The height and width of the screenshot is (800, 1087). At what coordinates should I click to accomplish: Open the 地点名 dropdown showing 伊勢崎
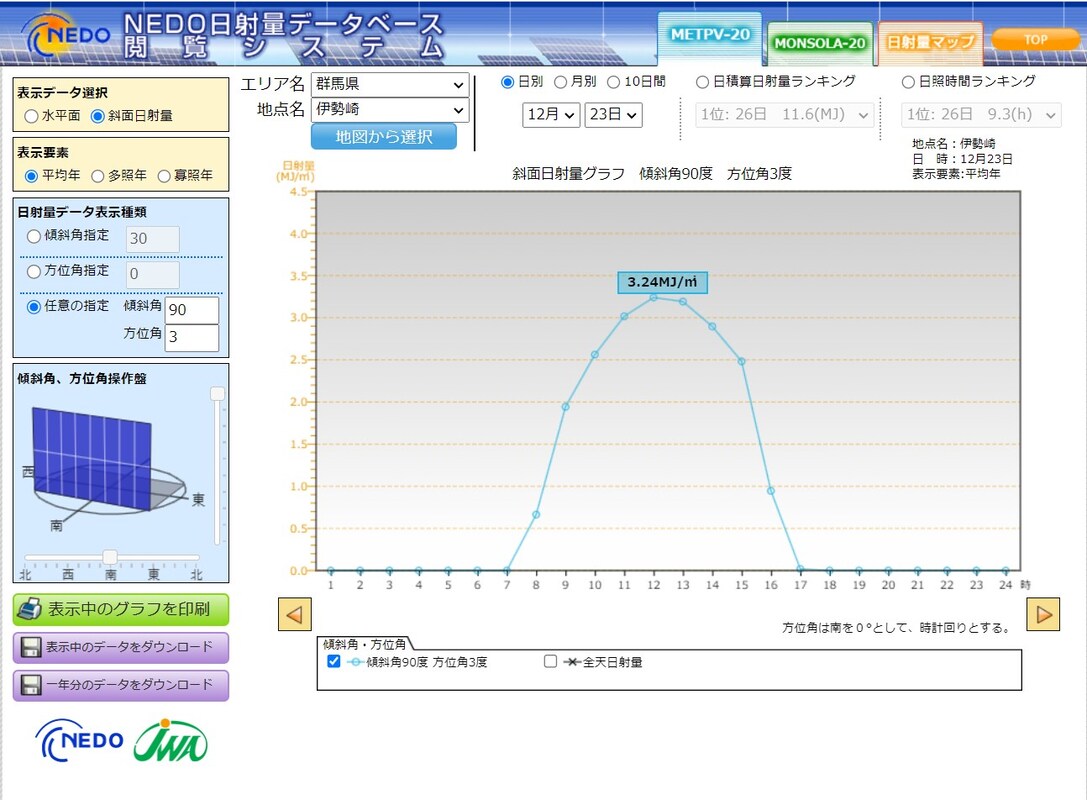click(x=390, y=110)
